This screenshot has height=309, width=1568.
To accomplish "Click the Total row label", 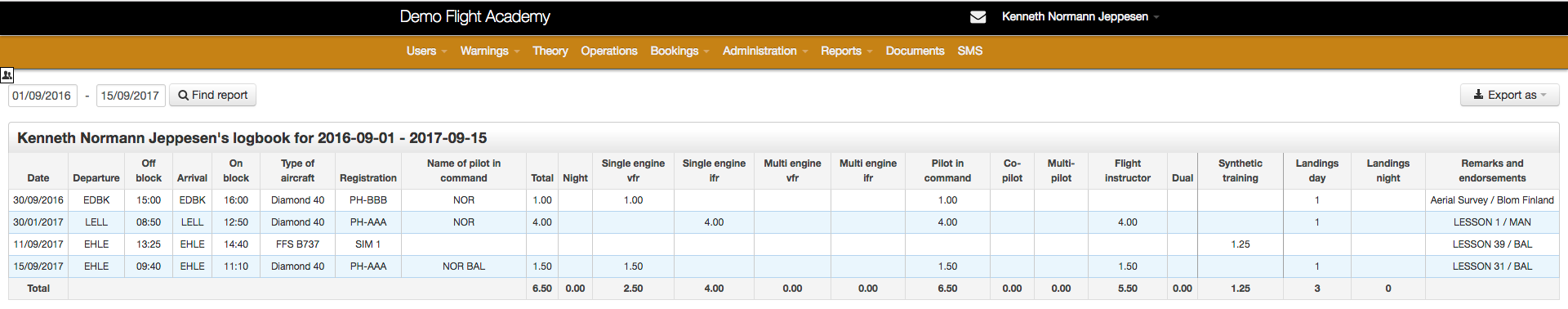I will pyautogui.click(x=38, y=289).
